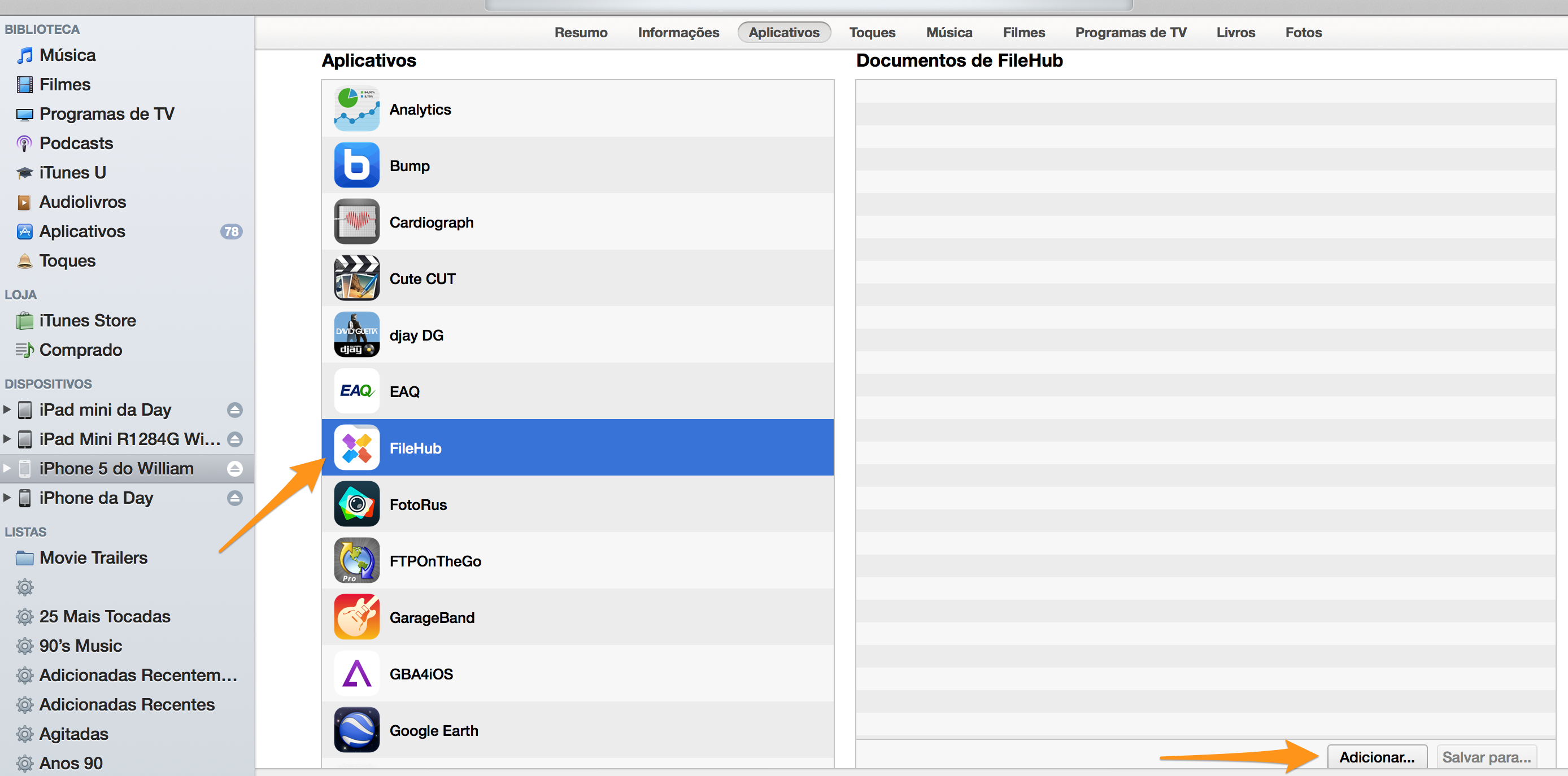This screenshot has width=1568, height=776.
Task: Open the Filmes library icon
Action: 24,85
